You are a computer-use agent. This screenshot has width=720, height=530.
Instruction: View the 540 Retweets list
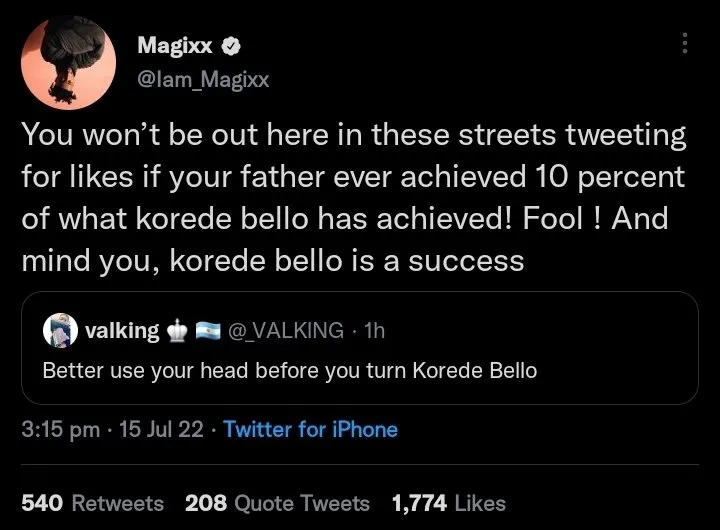[x=92, y=503]
